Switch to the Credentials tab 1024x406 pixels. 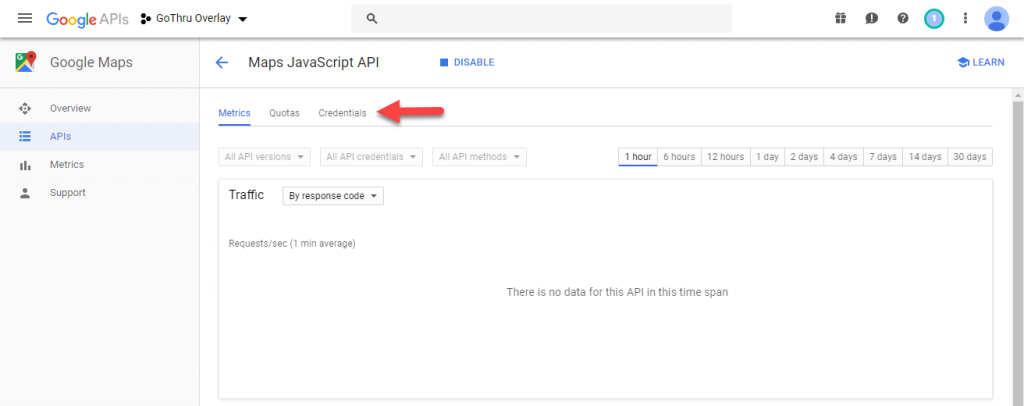(342, 113)
